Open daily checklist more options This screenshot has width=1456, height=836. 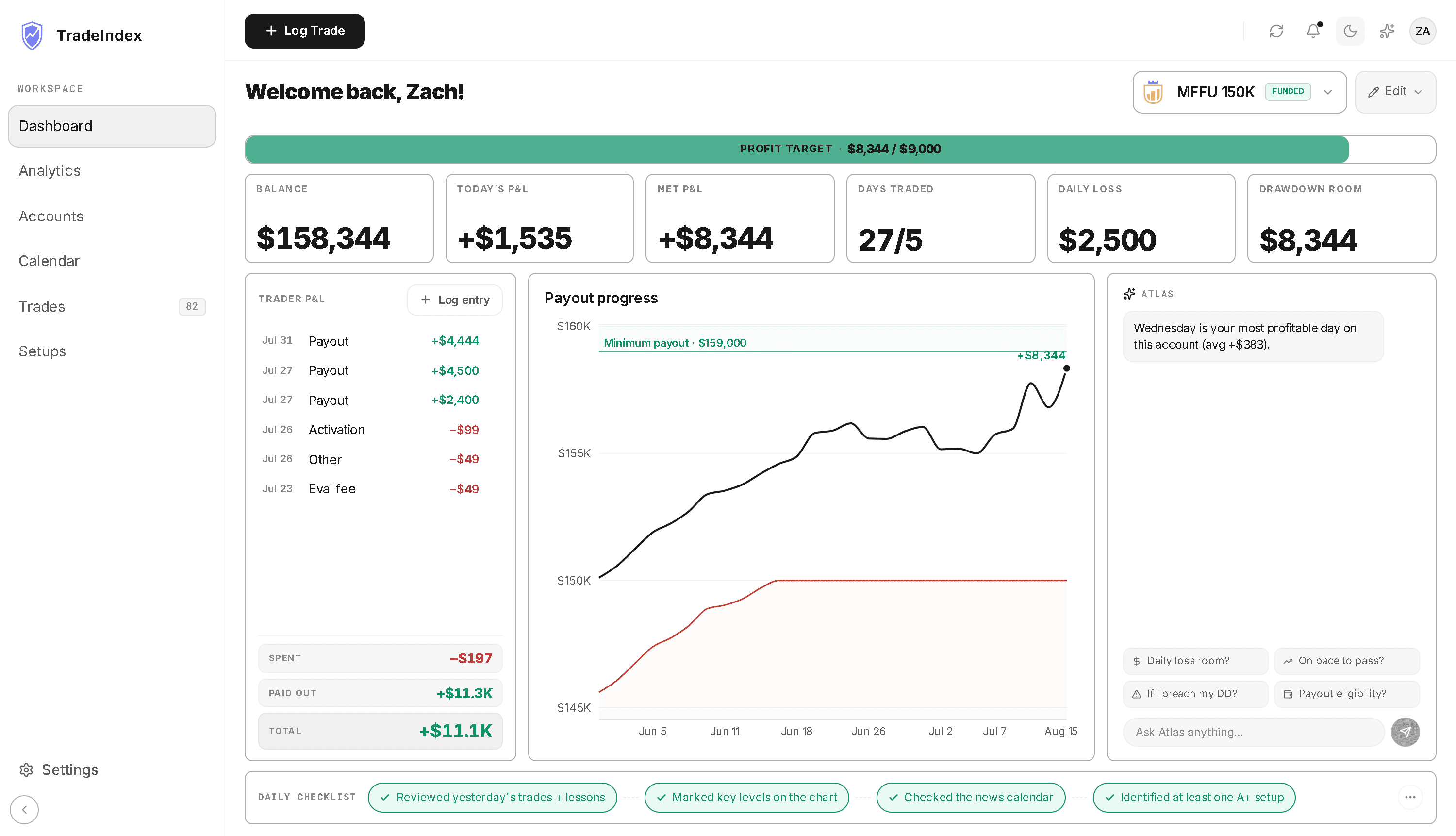coord(1410,797)
